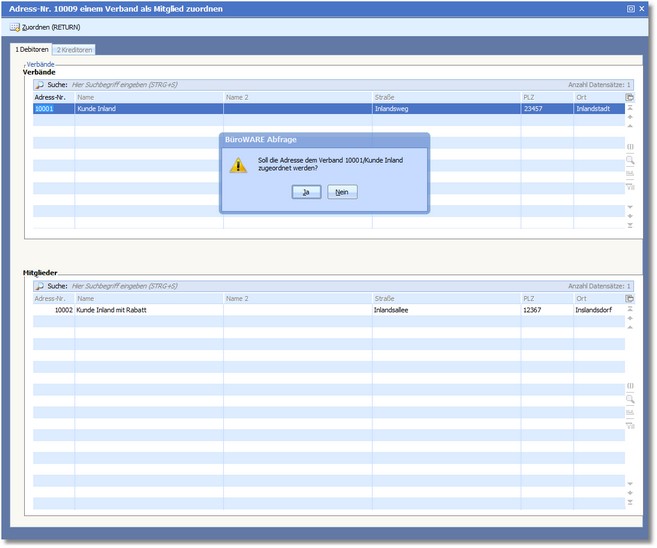Click Nein in the BüroWARE Abfrage dialog
657x548 pixels.
click(x=342, y=192)
